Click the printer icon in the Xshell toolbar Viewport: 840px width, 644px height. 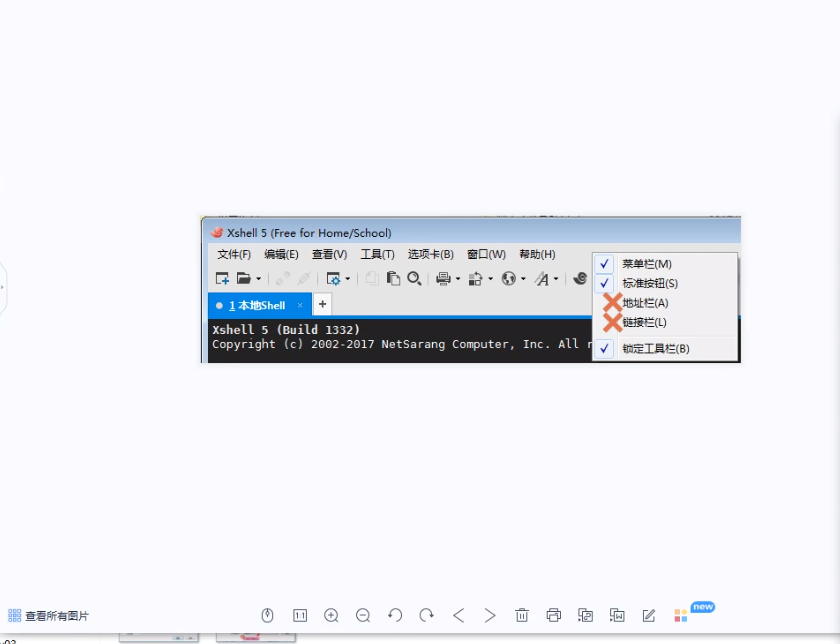443,279
